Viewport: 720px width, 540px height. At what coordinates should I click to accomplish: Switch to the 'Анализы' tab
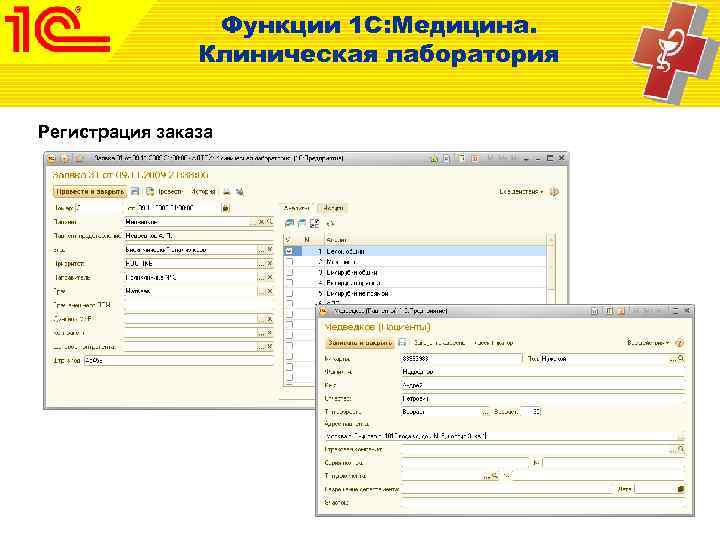[297, 208]
